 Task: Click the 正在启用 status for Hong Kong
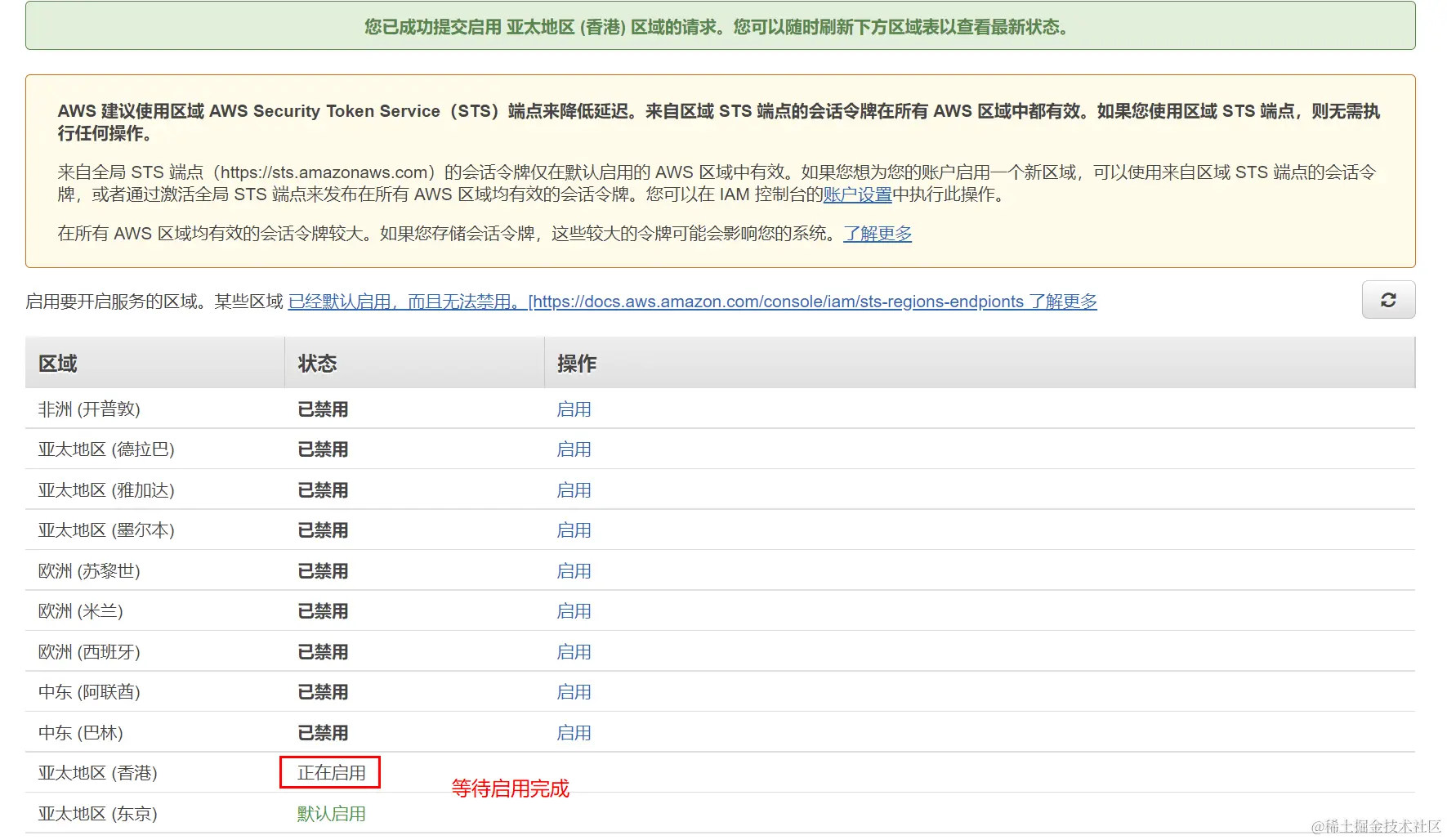pos(332,773)
